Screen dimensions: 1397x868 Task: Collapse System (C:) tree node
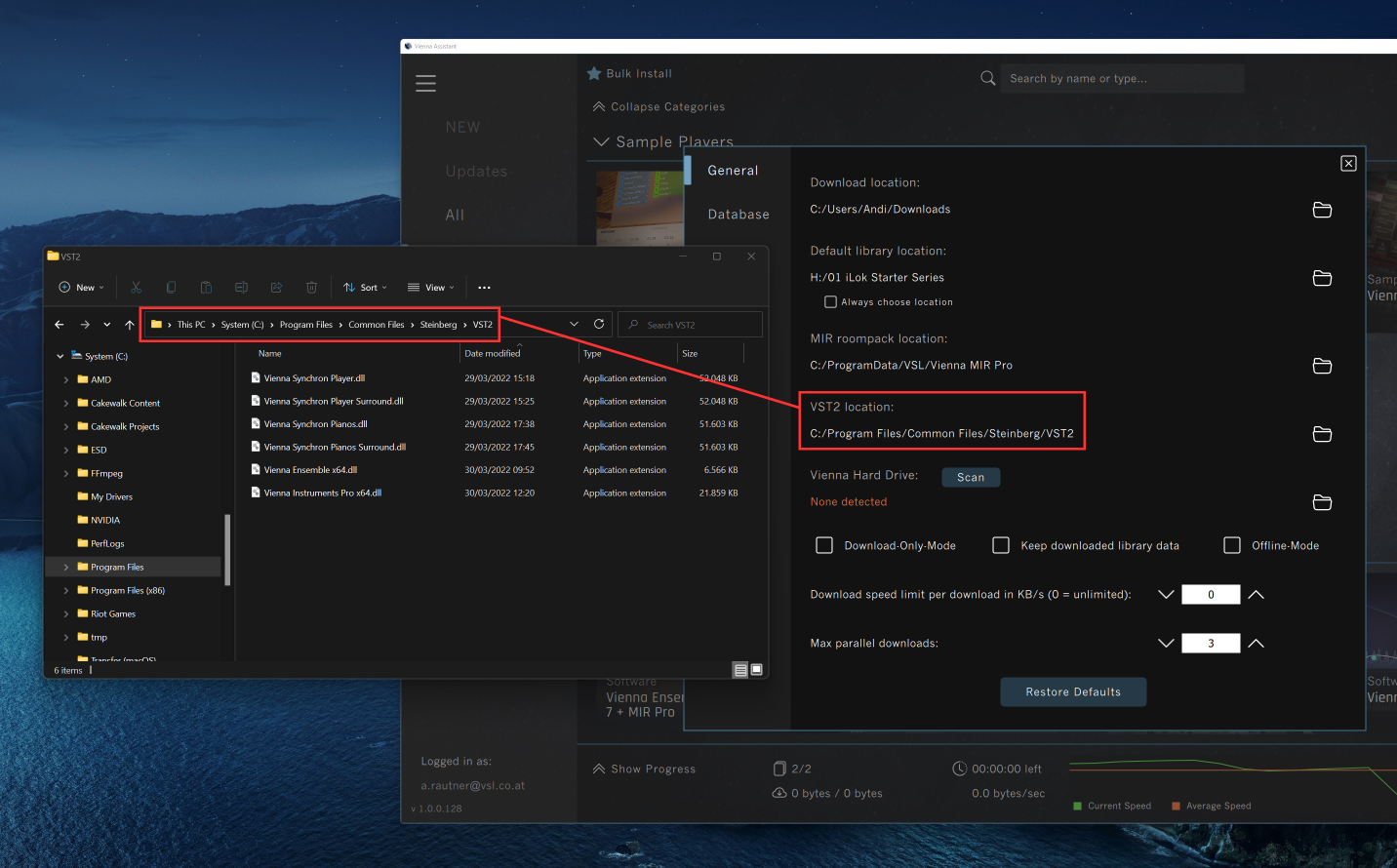(x=60, y=357)
